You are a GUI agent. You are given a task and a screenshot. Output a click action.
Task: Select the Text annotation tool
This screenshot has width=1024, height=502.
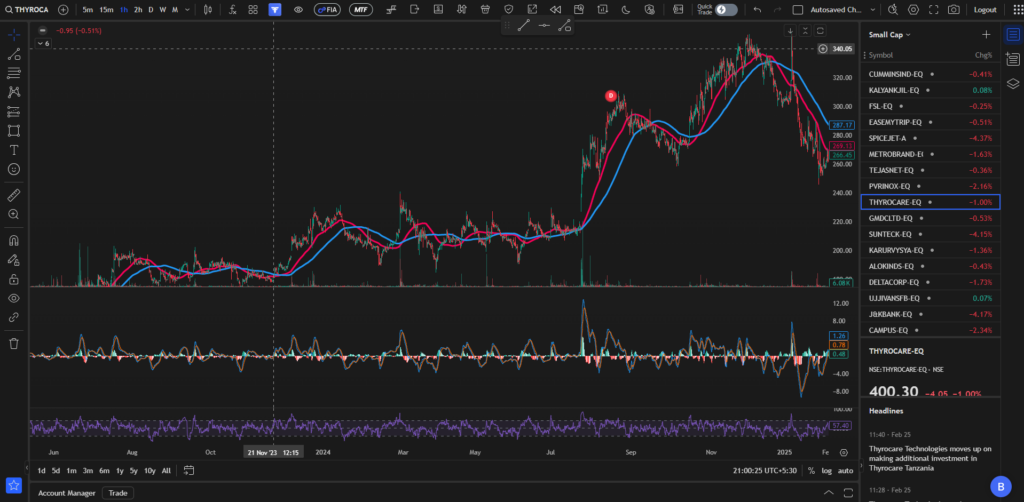14,149
